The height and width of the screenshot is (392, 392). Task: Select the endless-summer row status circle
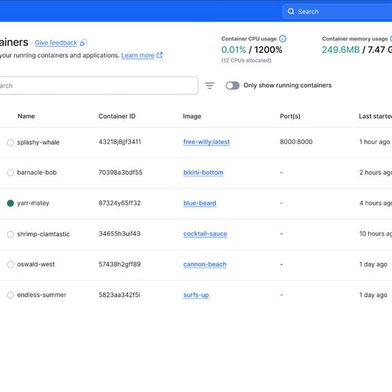[x=10, y=295]
